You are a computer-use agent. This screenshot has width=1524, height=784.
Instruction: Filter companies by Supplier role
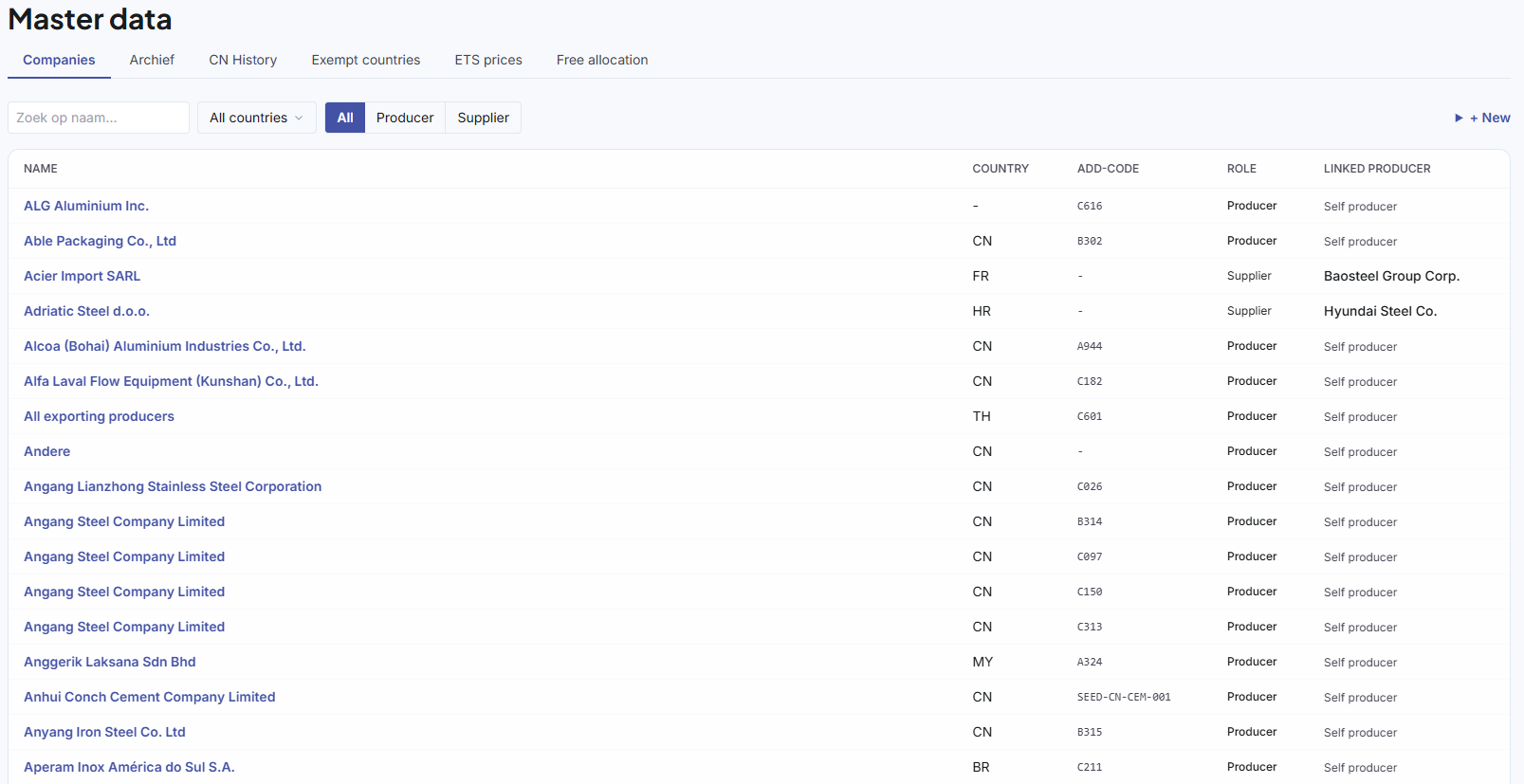[x=483, y=118]
